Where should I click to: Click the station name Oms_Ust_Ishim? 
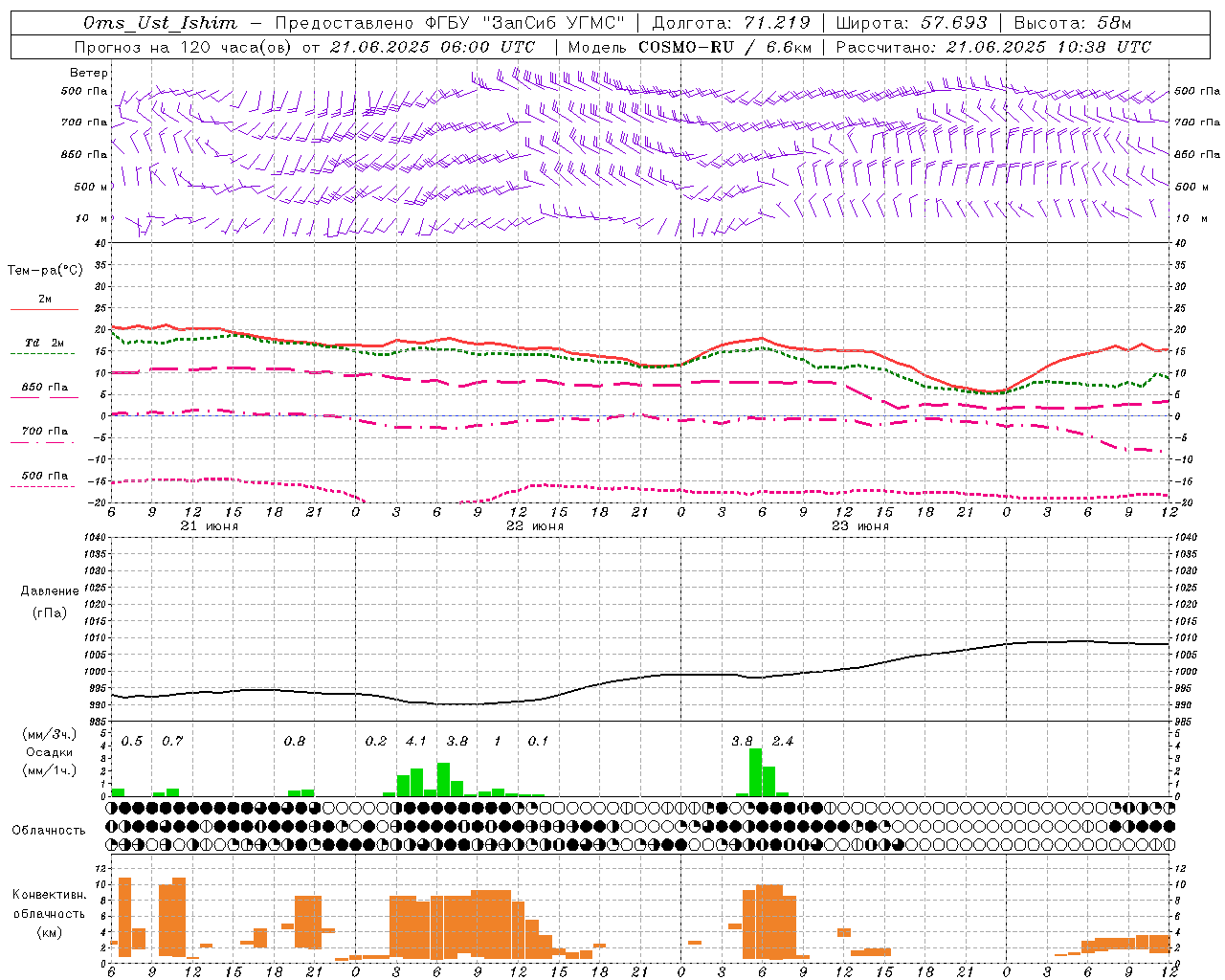tap(159, 23)
